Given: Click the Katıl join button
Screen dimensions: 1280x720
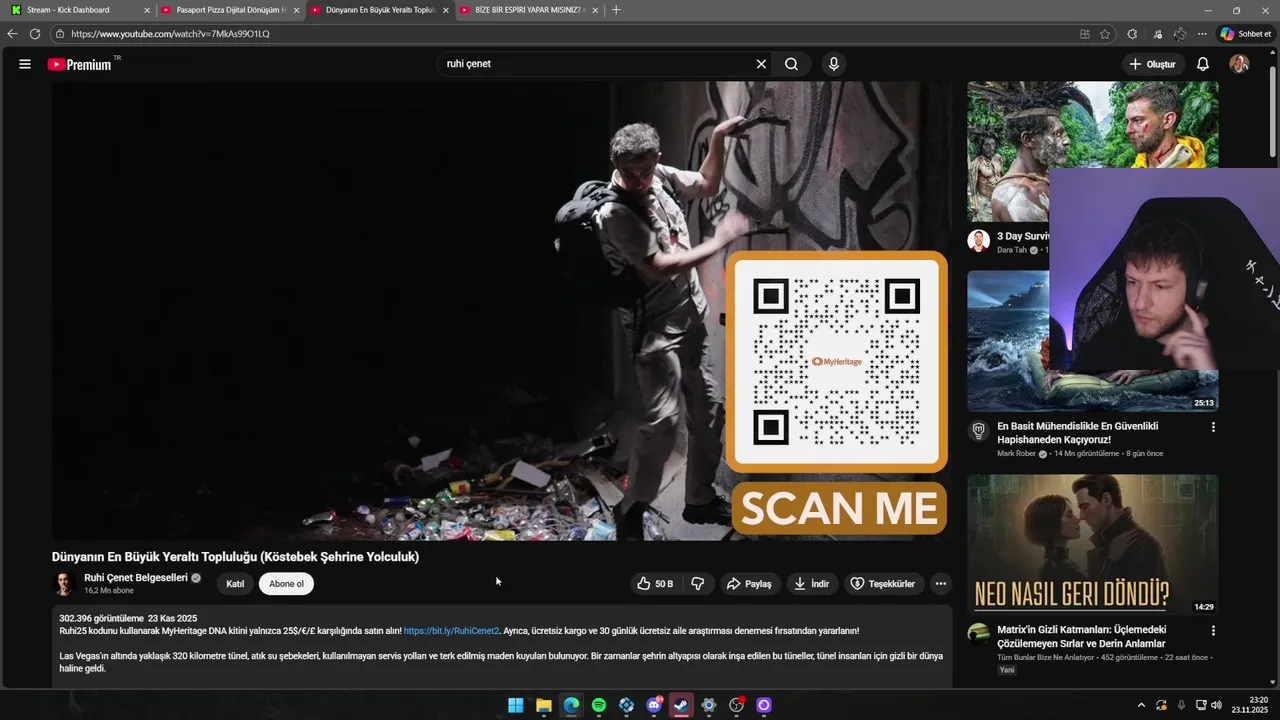Looking at the screenshot, I should click(235, 584).
